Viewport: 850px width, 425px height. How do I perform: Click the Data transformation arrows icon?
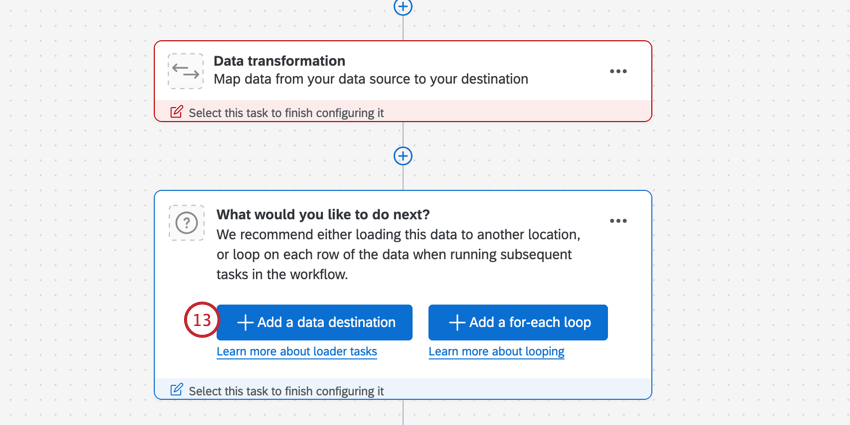click(x=185, y=70)
